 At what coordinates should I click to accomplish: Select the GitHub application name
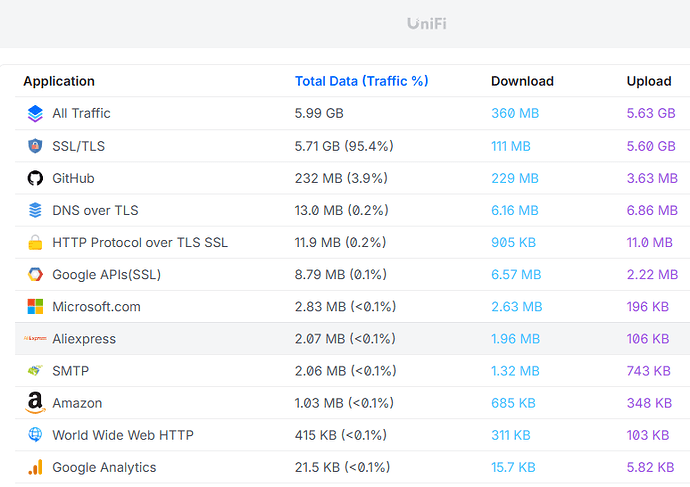[73, 178]
